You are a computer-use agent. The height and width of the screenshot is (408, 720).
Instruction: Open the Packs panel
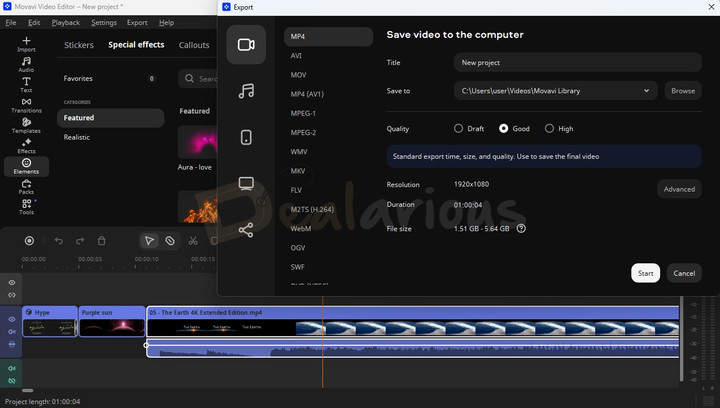pyautogui.click(x=26, y=187)
